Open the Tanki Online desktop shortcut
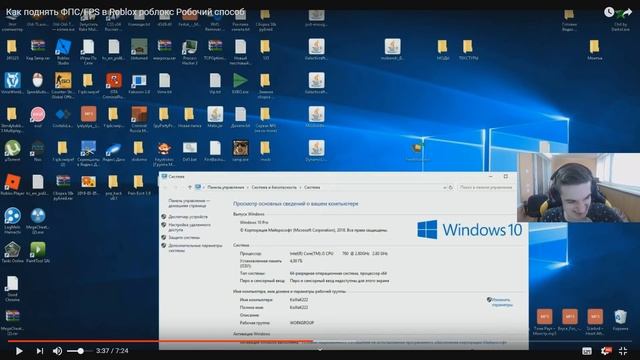640x360 pixels. point(12,253)
